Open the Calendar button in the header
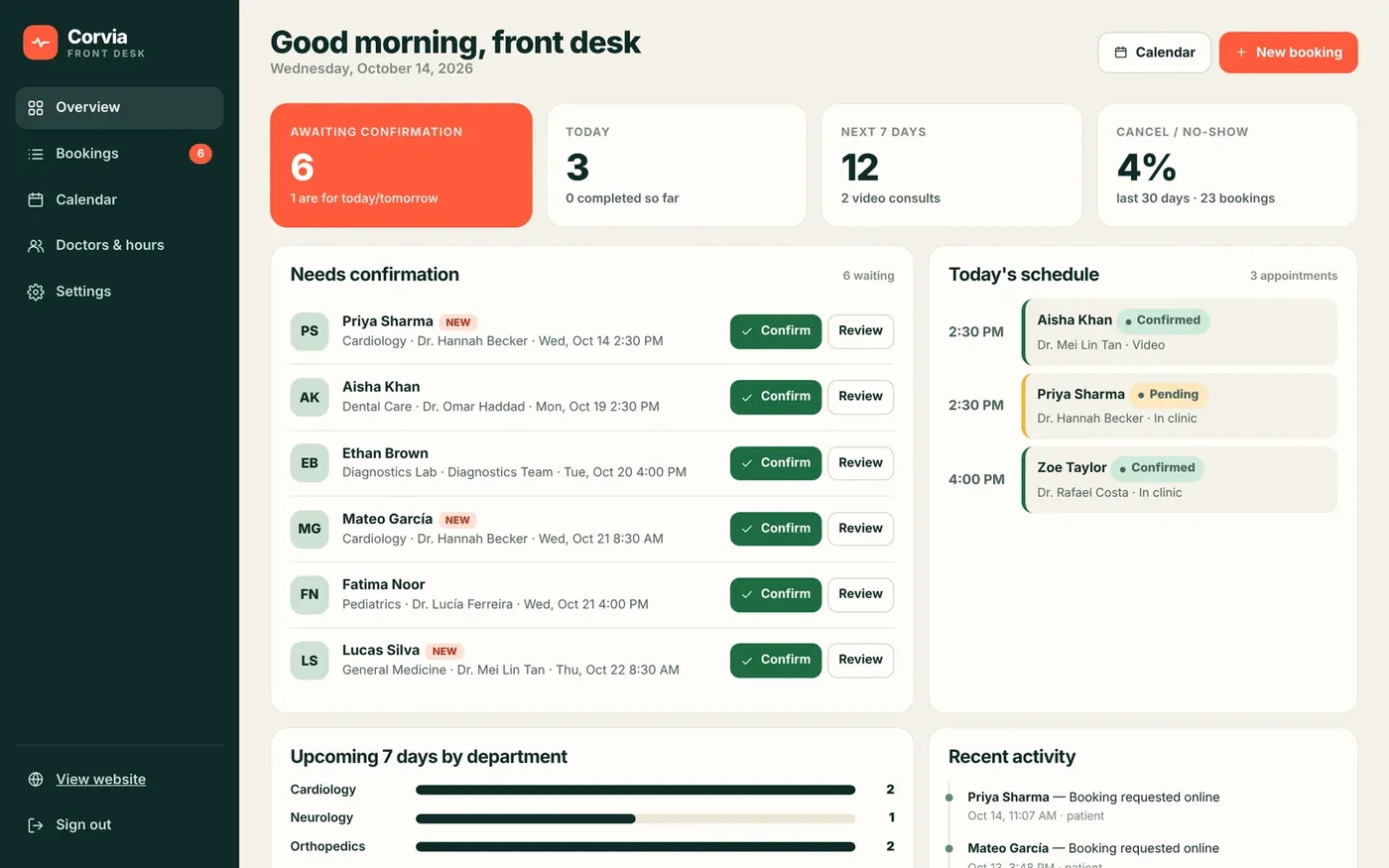 1154,53
